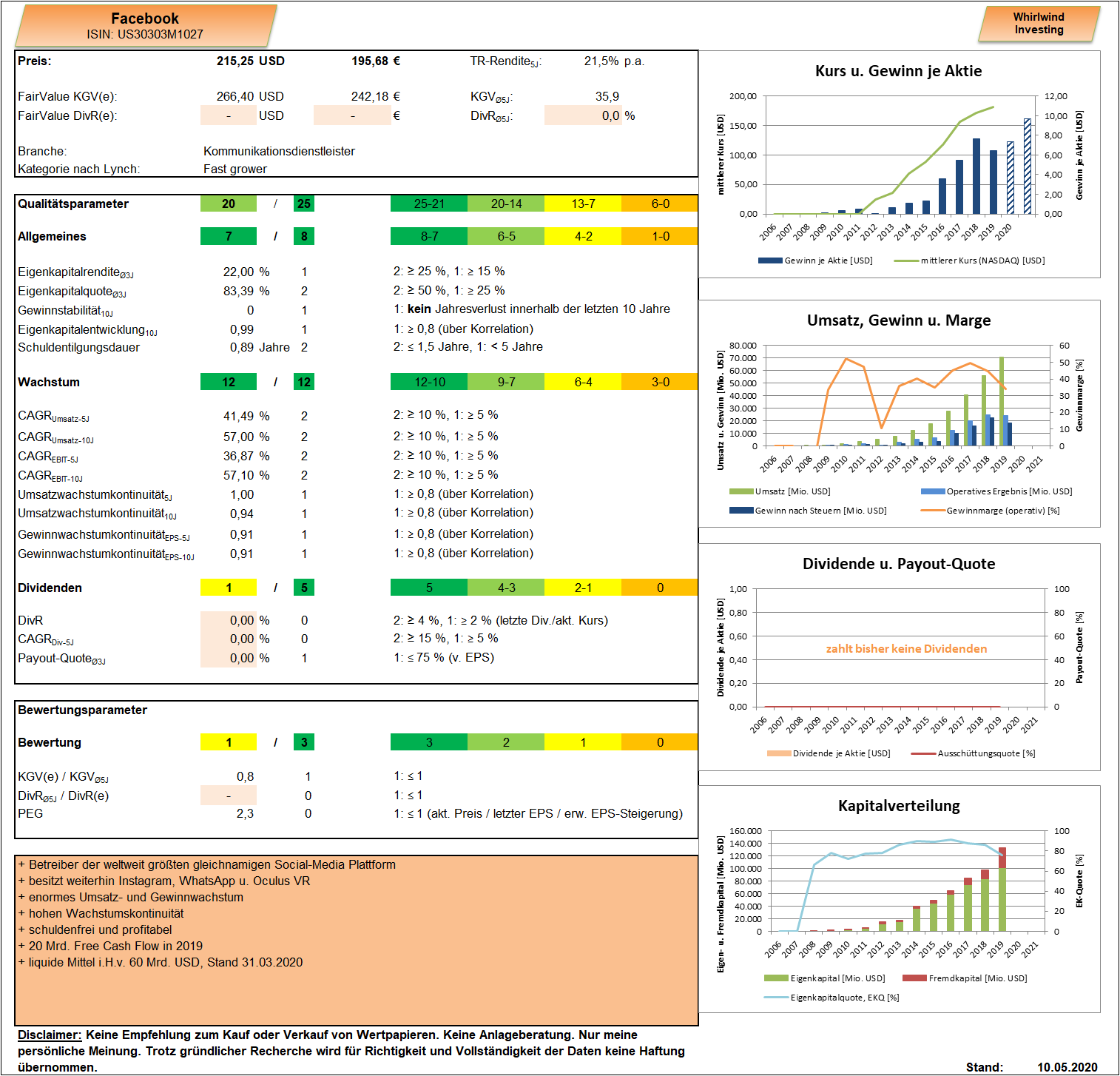Image resolution: width=1120 pixels, height=1076 pixels.
Task: Click the liquide Mittel 60 Mrd. USD note
Action: click(x=161, y=963)
